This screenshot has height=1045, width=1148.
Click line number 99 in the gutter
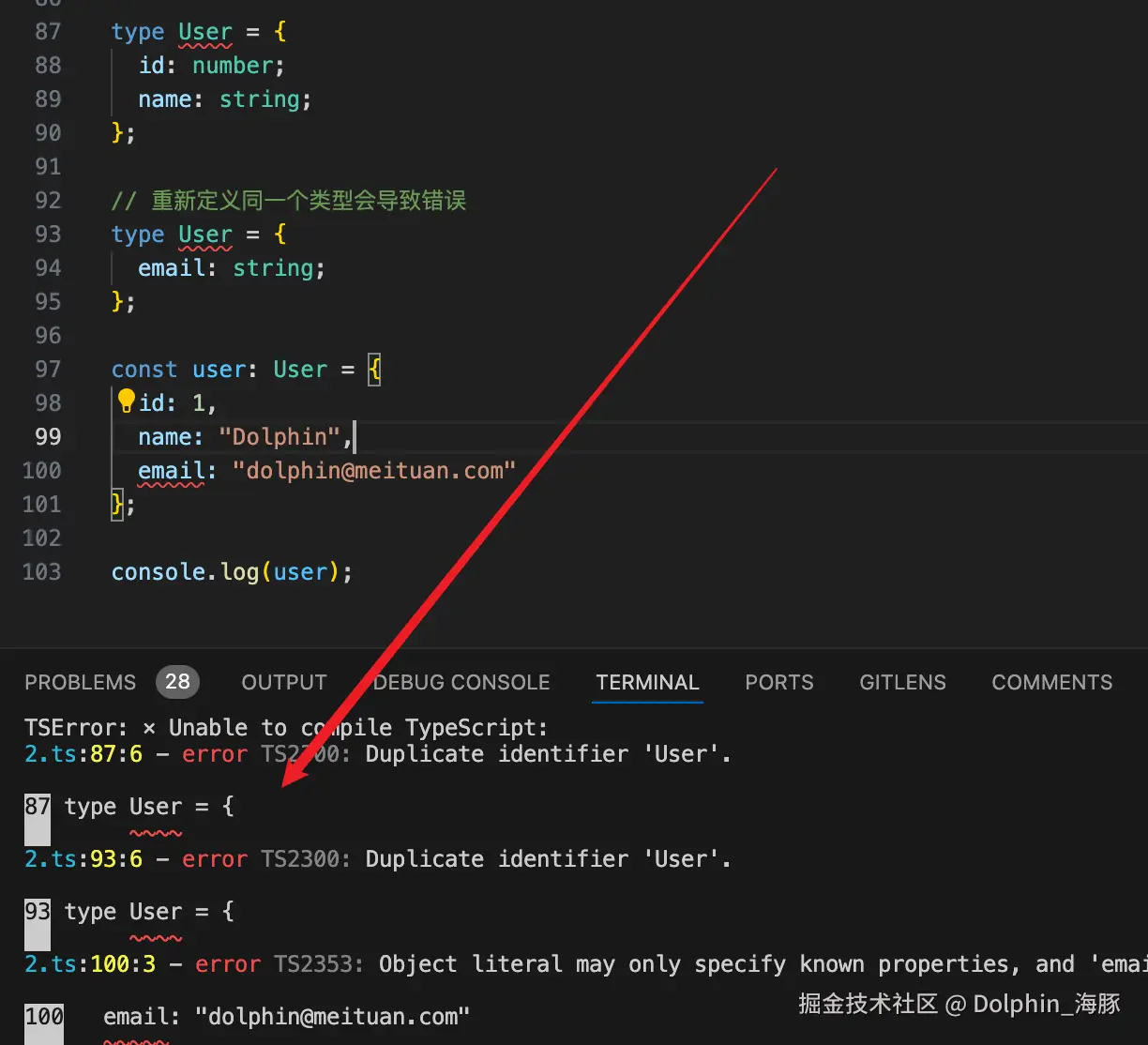tap(48, 437)
